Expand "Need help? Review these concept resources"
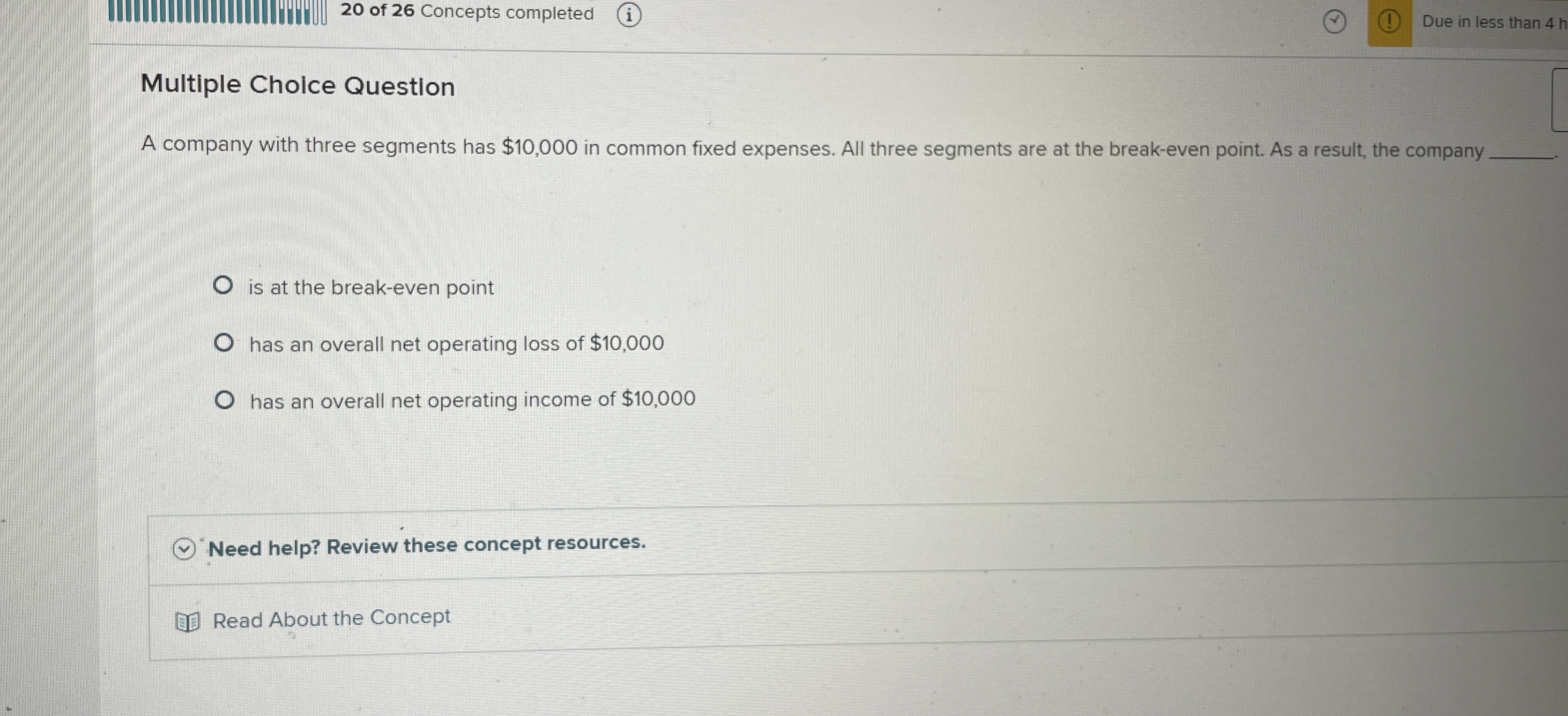The width and height of the screenshot is (1568, 716). [426, 546]
